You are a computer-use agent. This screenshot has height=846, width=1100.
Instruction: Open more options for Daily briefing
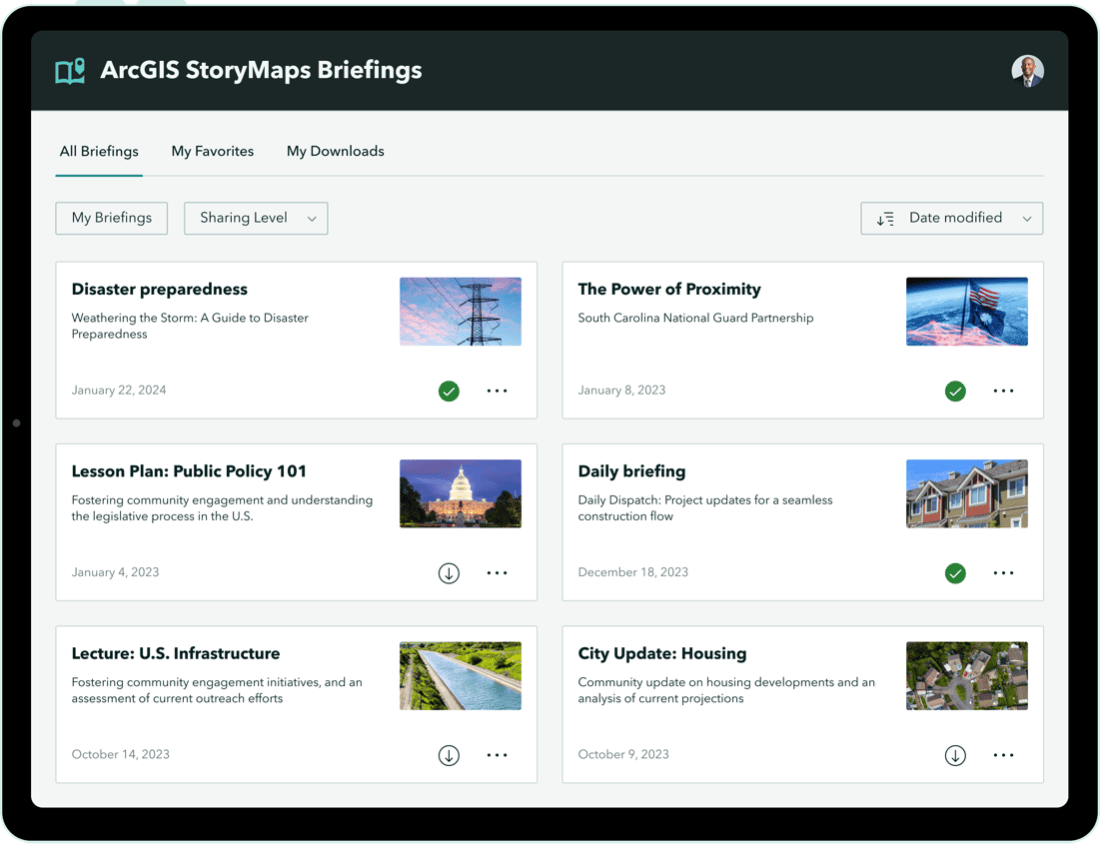(1003, 573)
